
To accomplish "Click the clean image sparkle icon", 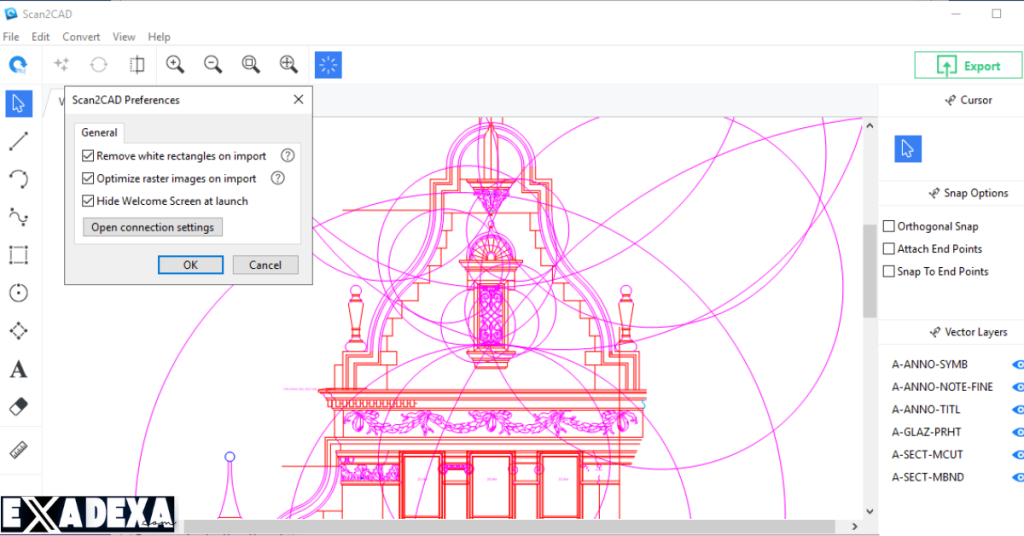I will [61, 64].
